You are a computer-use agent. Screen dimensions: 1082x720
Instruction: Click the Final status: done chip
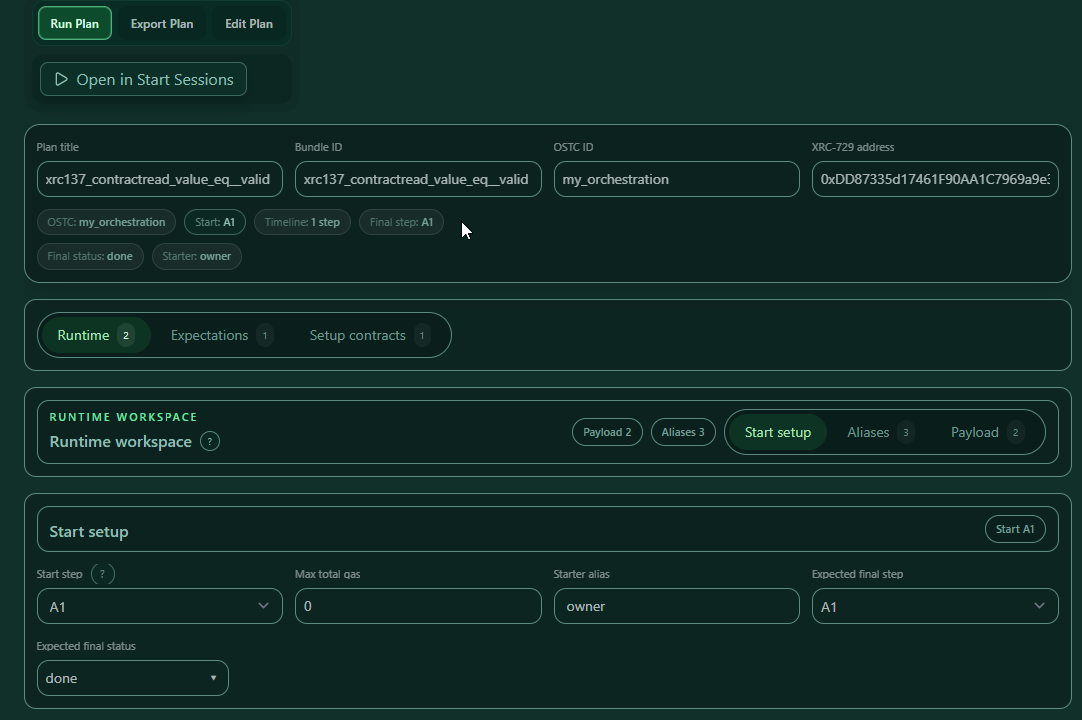click(90, 256)
